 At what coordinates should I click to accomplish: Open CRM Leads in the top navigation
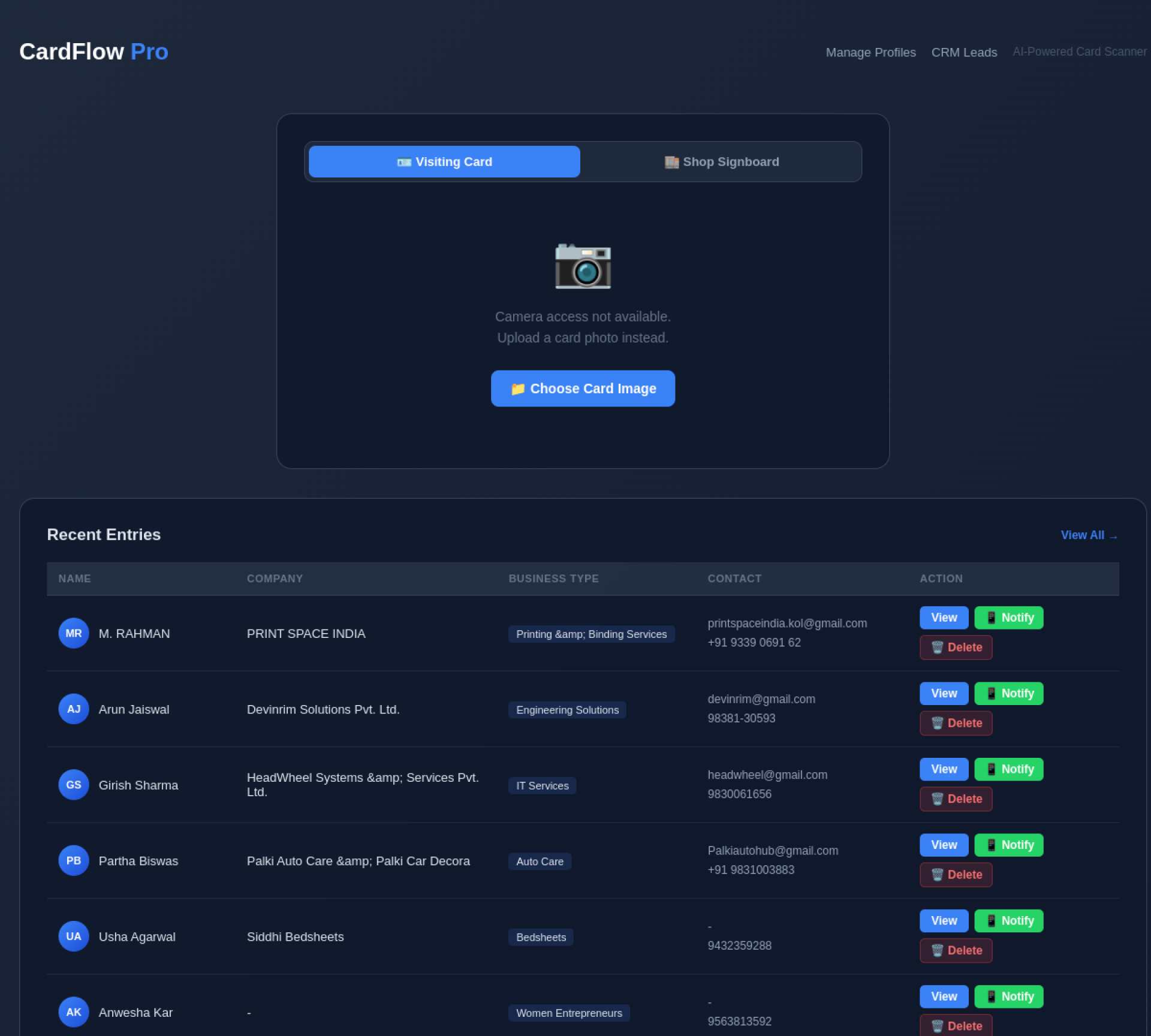click(964, 52)
